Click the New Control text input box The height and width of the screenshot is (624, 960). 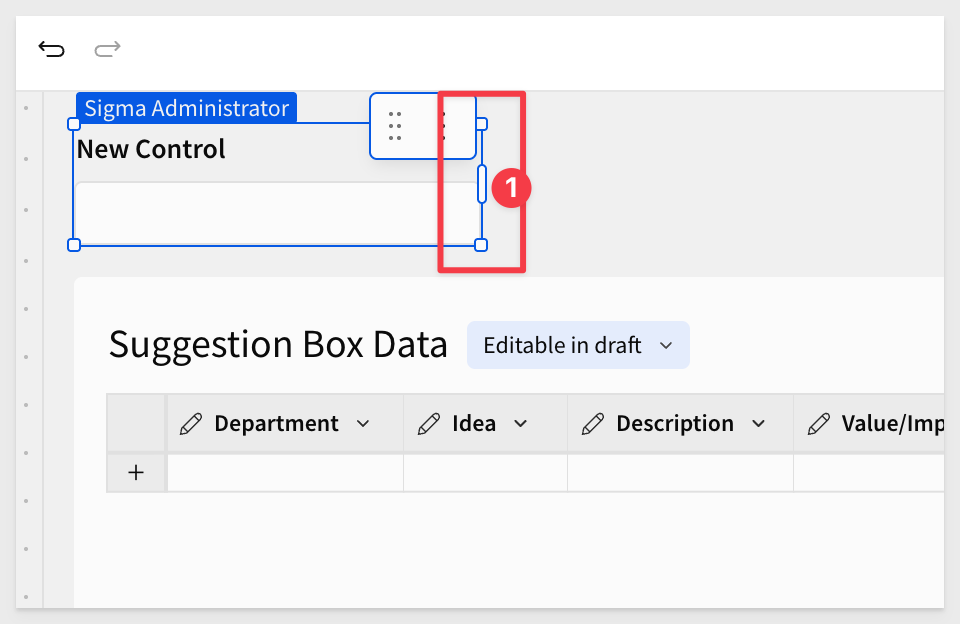pyautogui.click(x=277, y=213)
